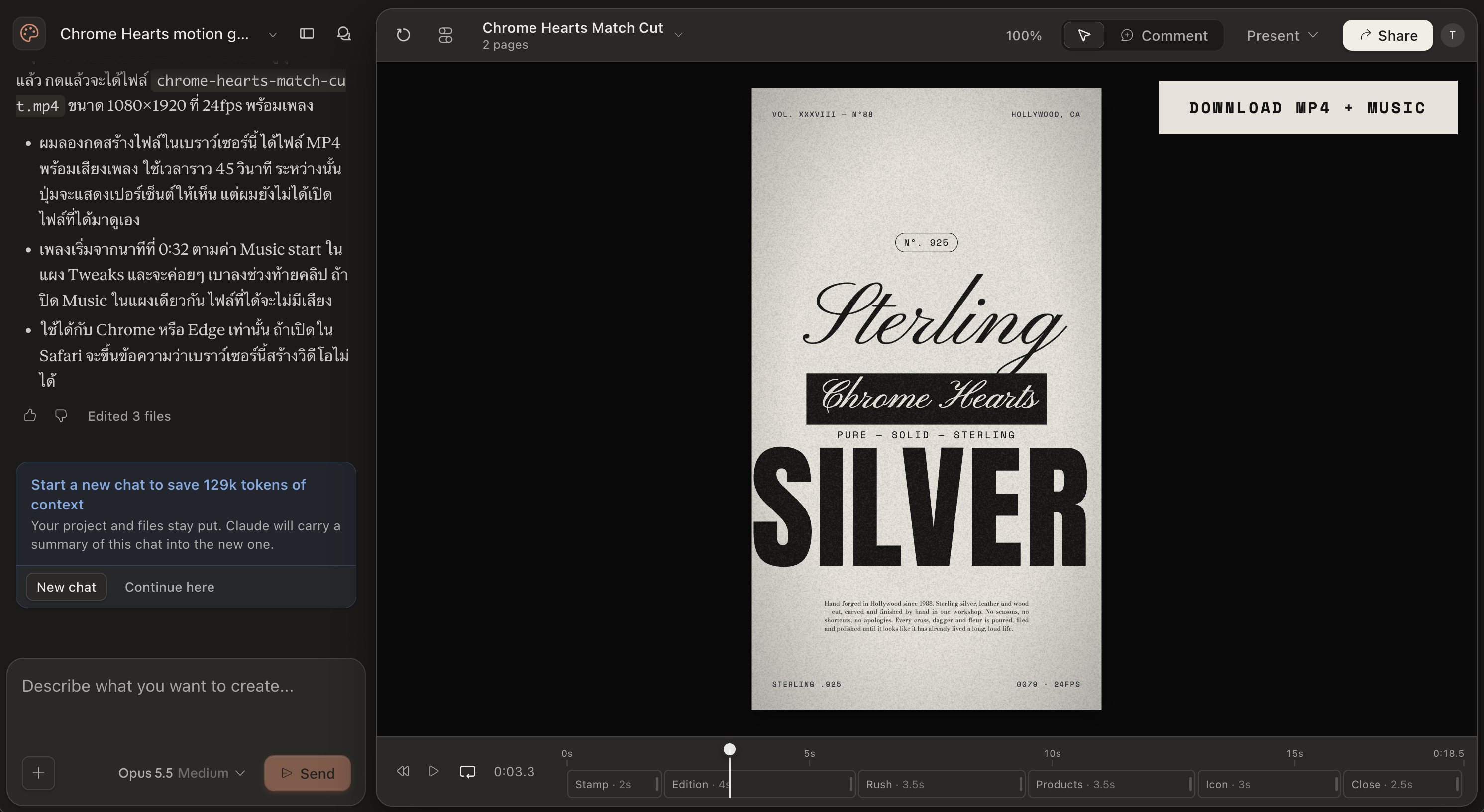Click the N°. 925 badge in the poster
Viewport: 1484px width, 812px height.
pos(926,242)
